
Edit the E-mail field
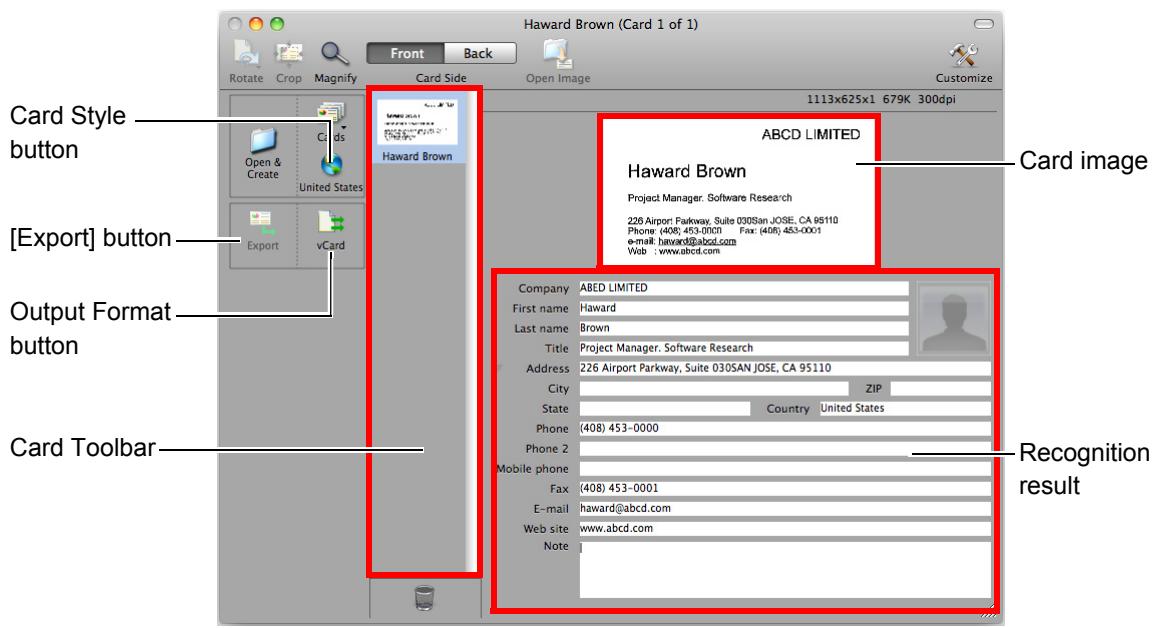[784, 508]
